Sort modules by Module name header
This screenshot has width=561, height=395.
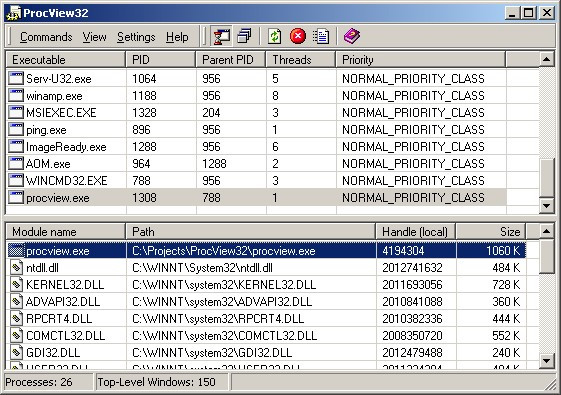click(66, 231)
